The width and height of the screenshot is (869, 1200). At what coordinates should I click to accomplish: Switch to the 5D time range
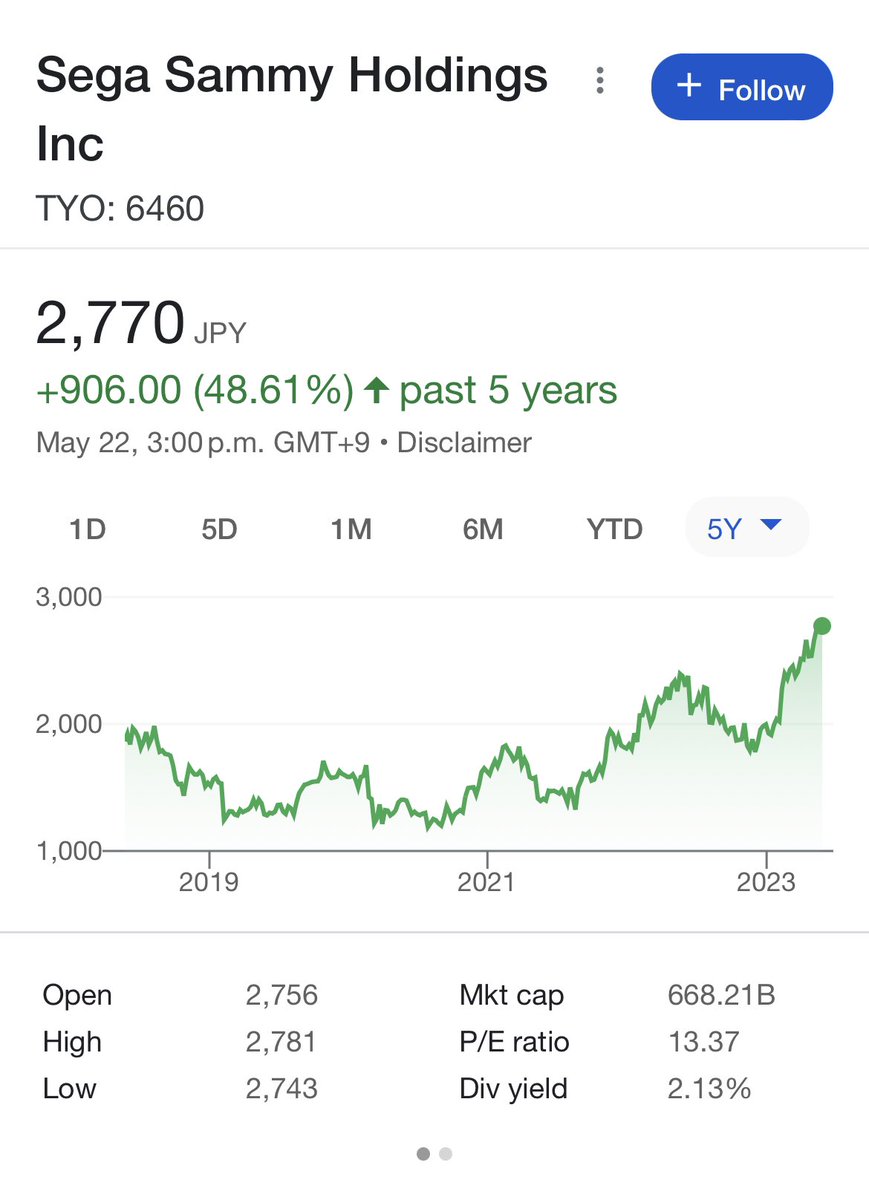[219, 528]
